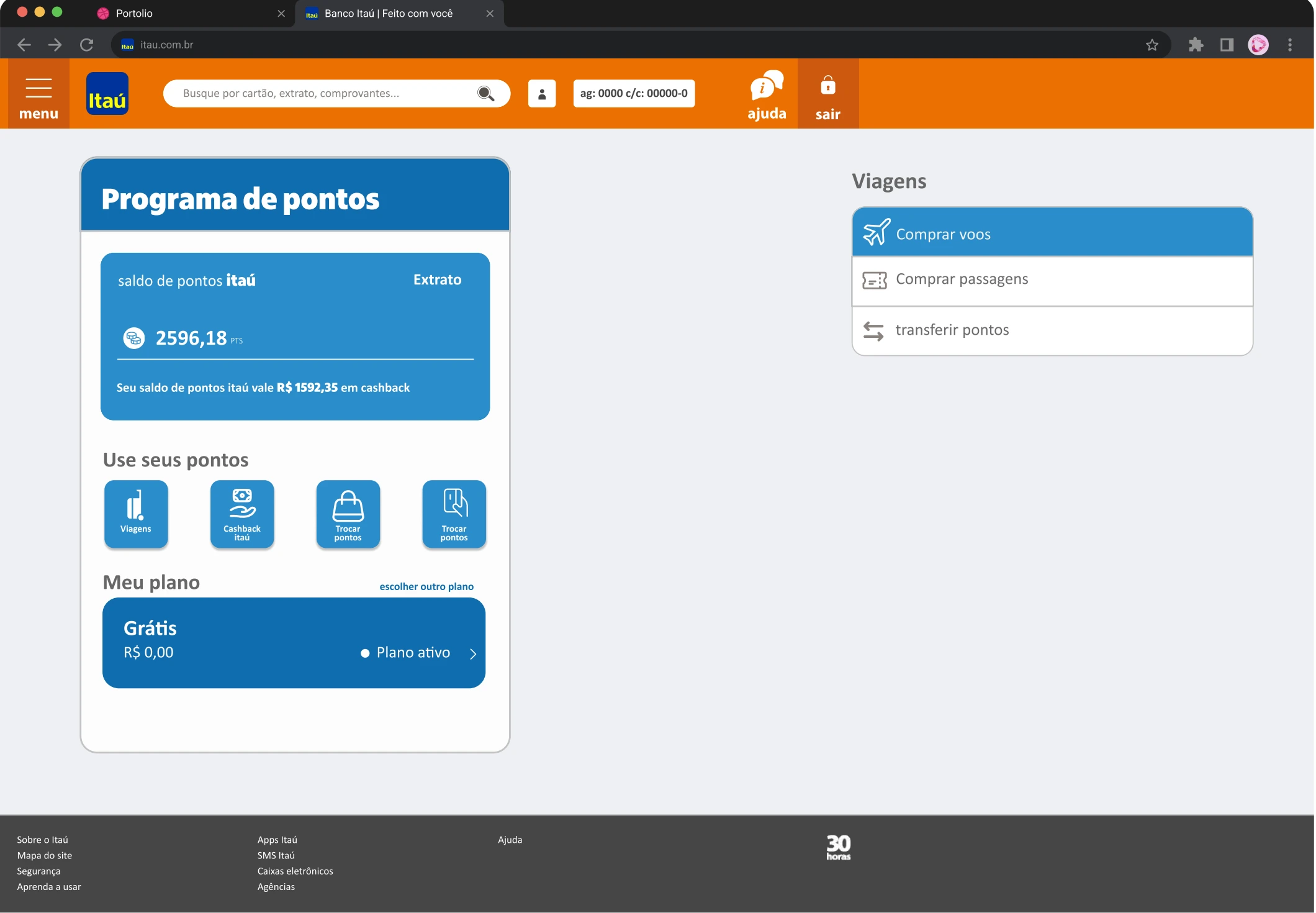Click escolher outro plano link
Viewport: 1316px width, 913px height.
[x=426, y=587]
